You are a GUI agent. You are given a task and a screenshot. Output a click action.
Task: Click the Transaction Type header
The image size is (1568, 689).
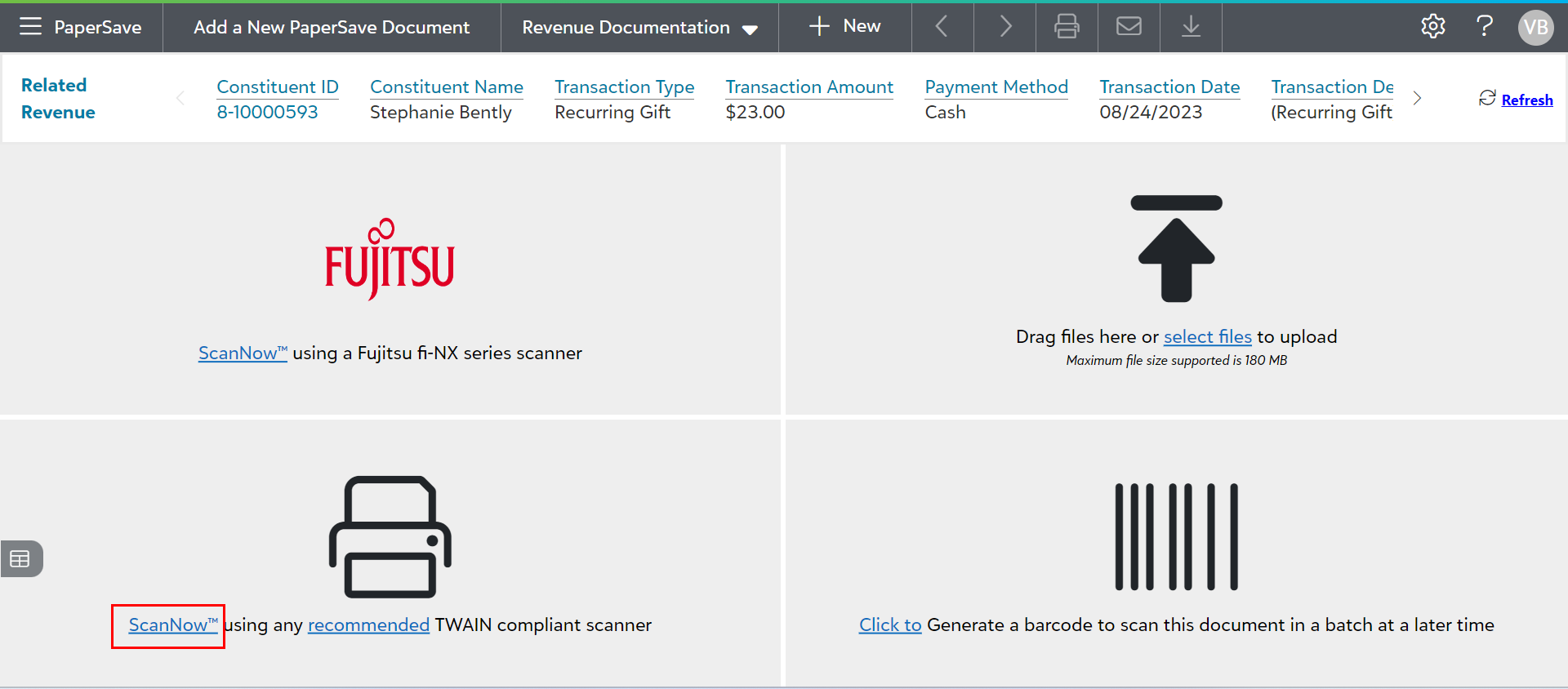pos(625,87)
